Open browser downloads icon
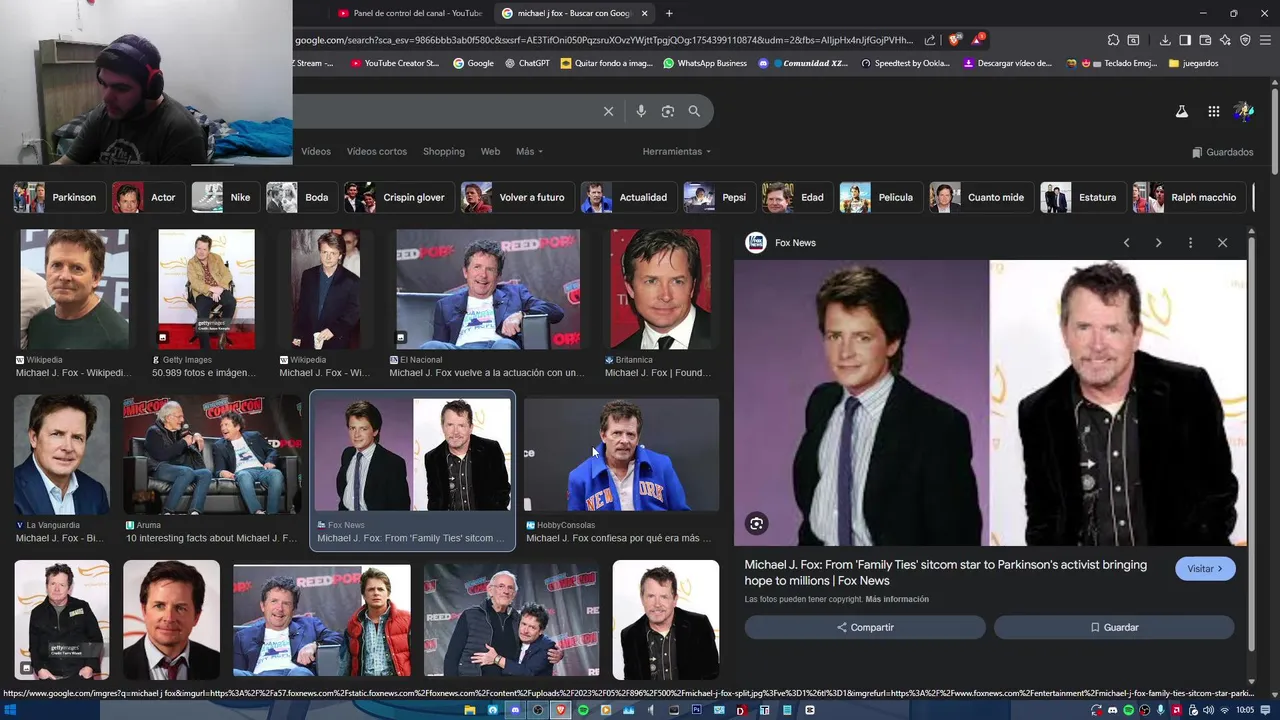Viewport: 1280px width, 720px height. pos(1165,40)
